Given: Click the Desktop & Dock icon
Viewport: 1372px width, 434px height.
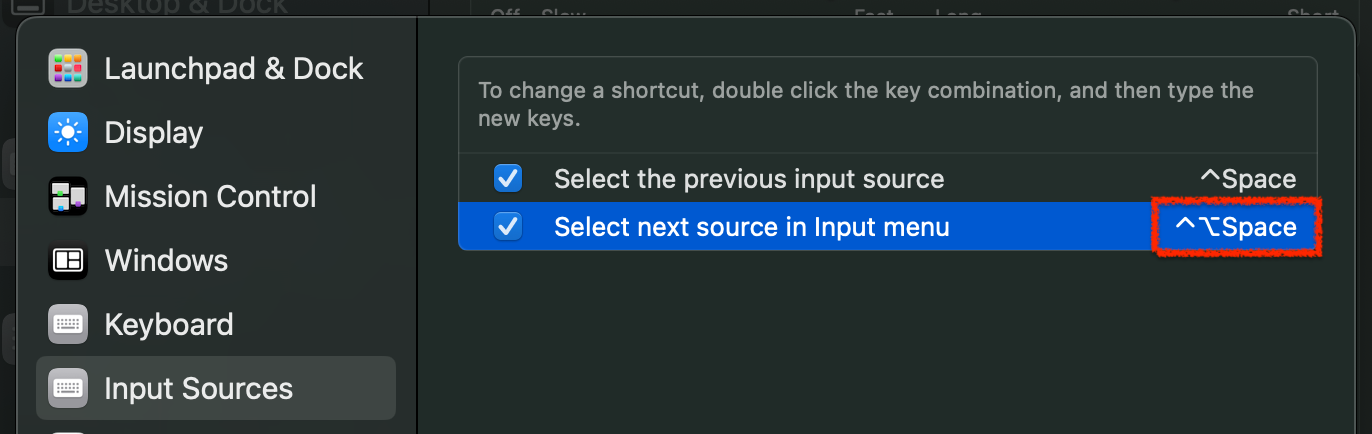Looking at the screenshot, I should tap(26, 7).
